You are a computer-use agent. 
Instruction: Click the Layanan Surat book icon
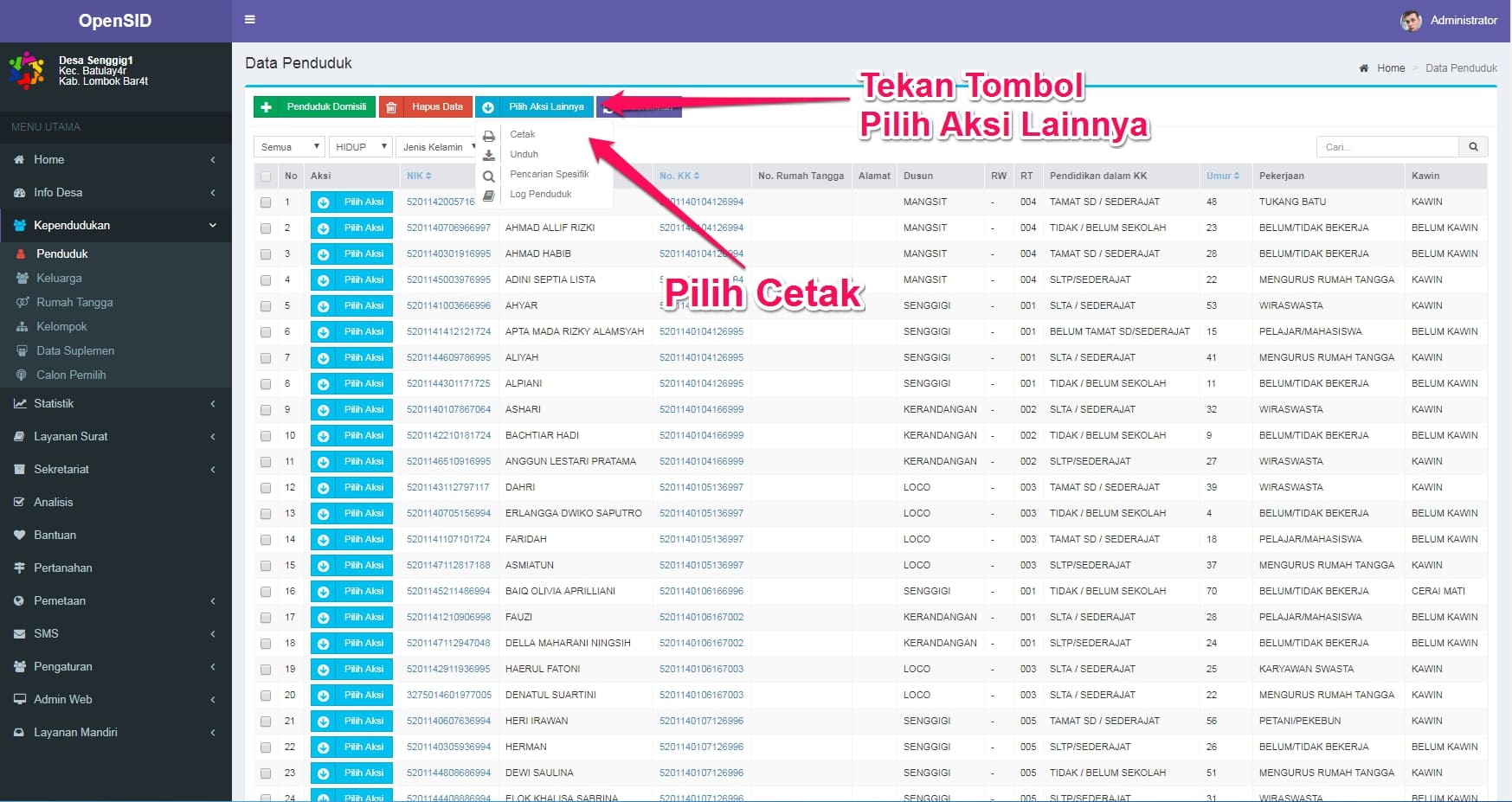pyautogui.click(x=20, y=436)
